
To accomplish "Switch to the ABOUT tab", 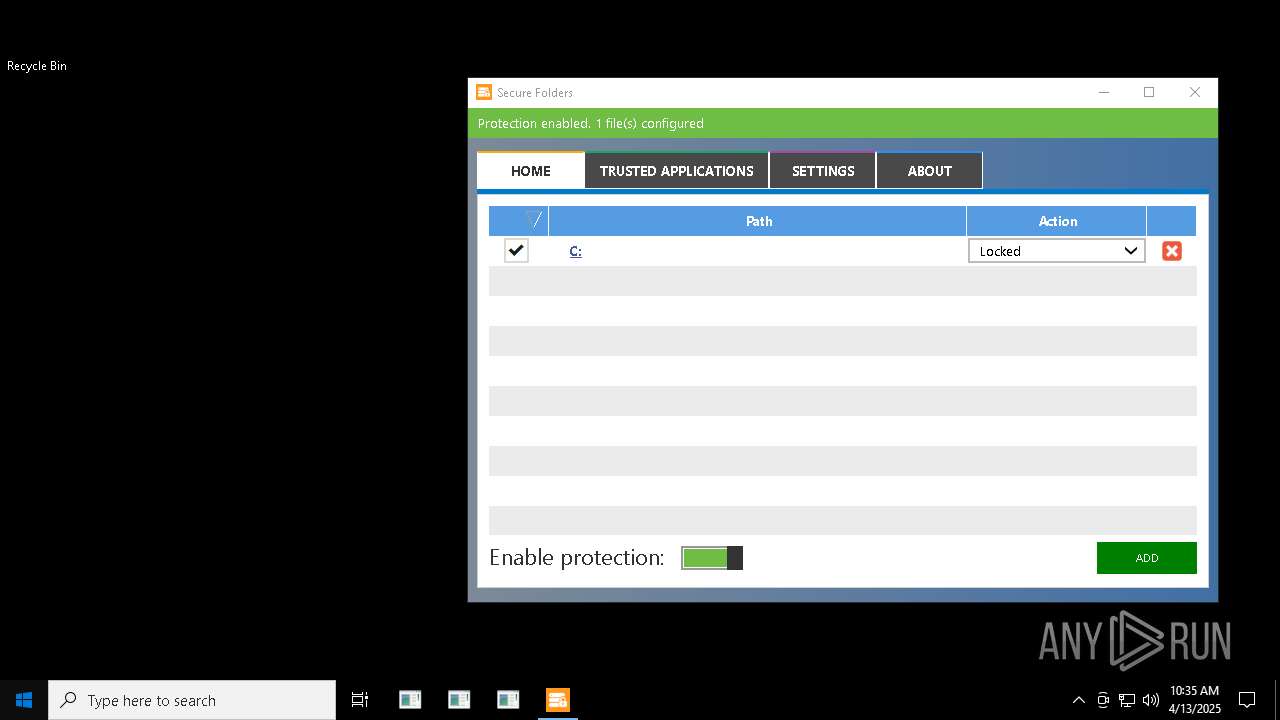I will [x=930, y=171].
